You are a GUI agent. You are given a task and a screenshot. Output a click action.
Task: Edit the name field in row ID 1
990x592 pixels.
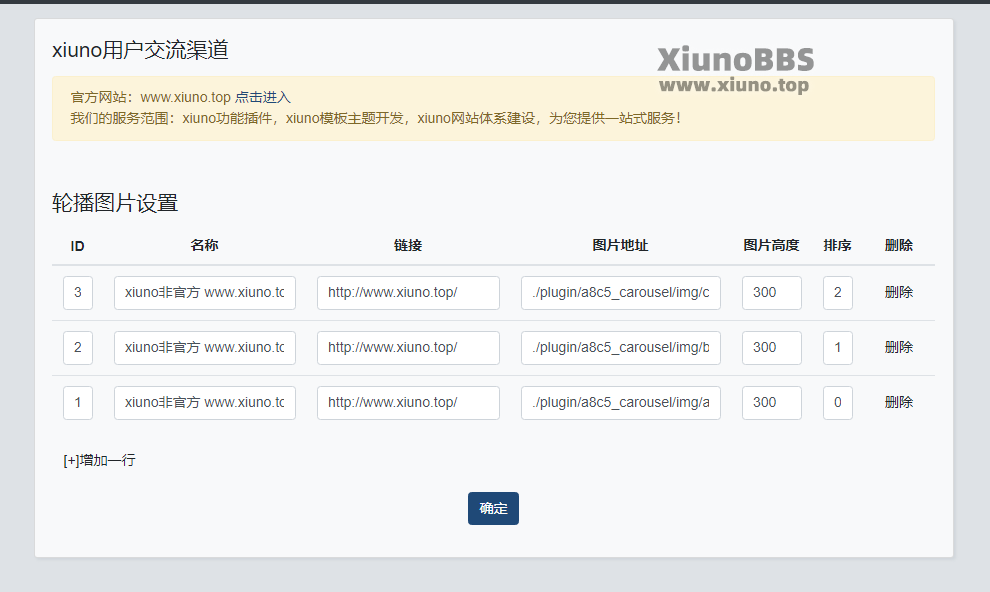pyautogui.click(x=205, y=403)
